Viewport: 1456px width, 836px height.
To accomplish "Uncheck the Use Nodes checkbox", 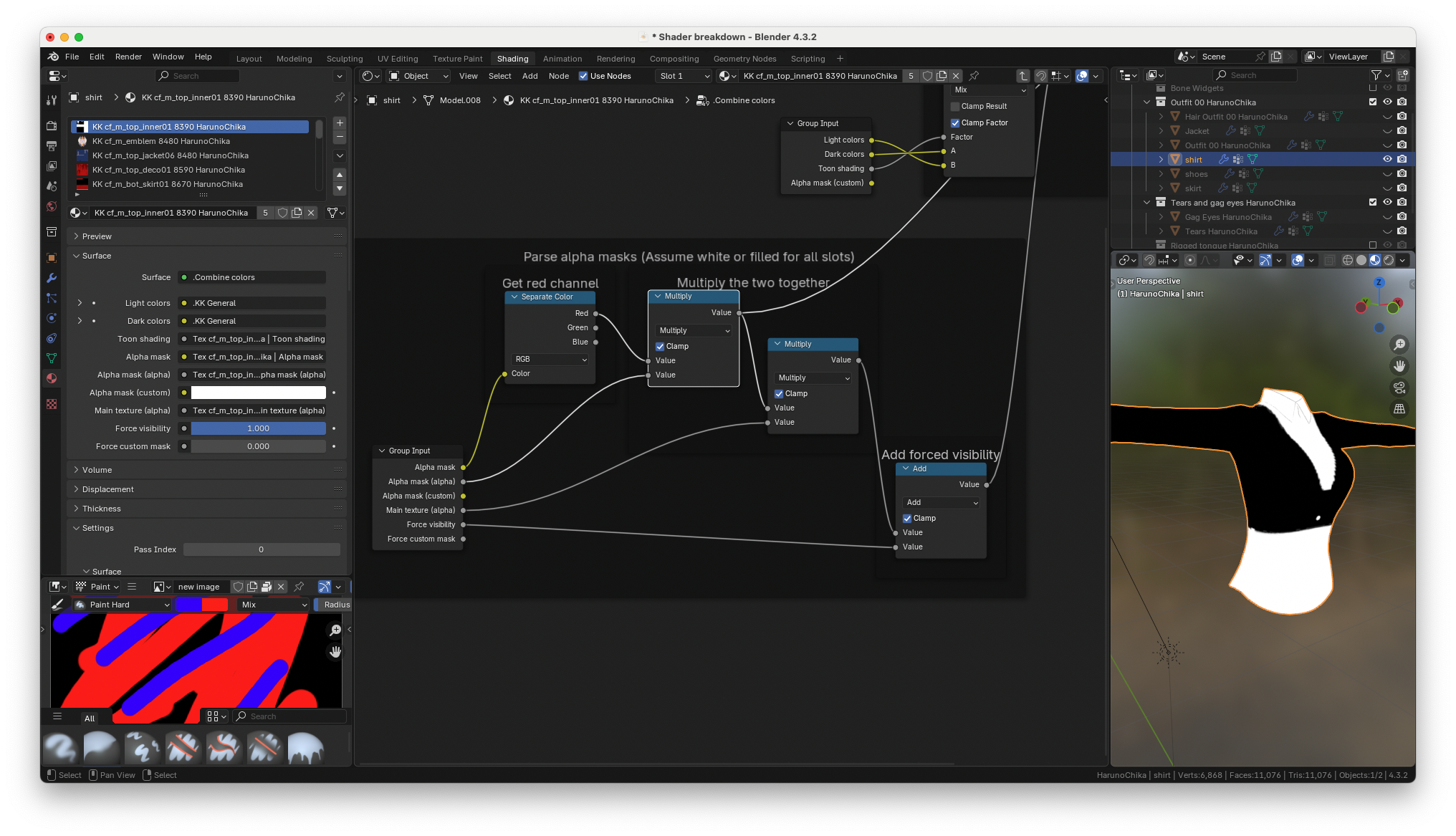I will click(583, 76).
